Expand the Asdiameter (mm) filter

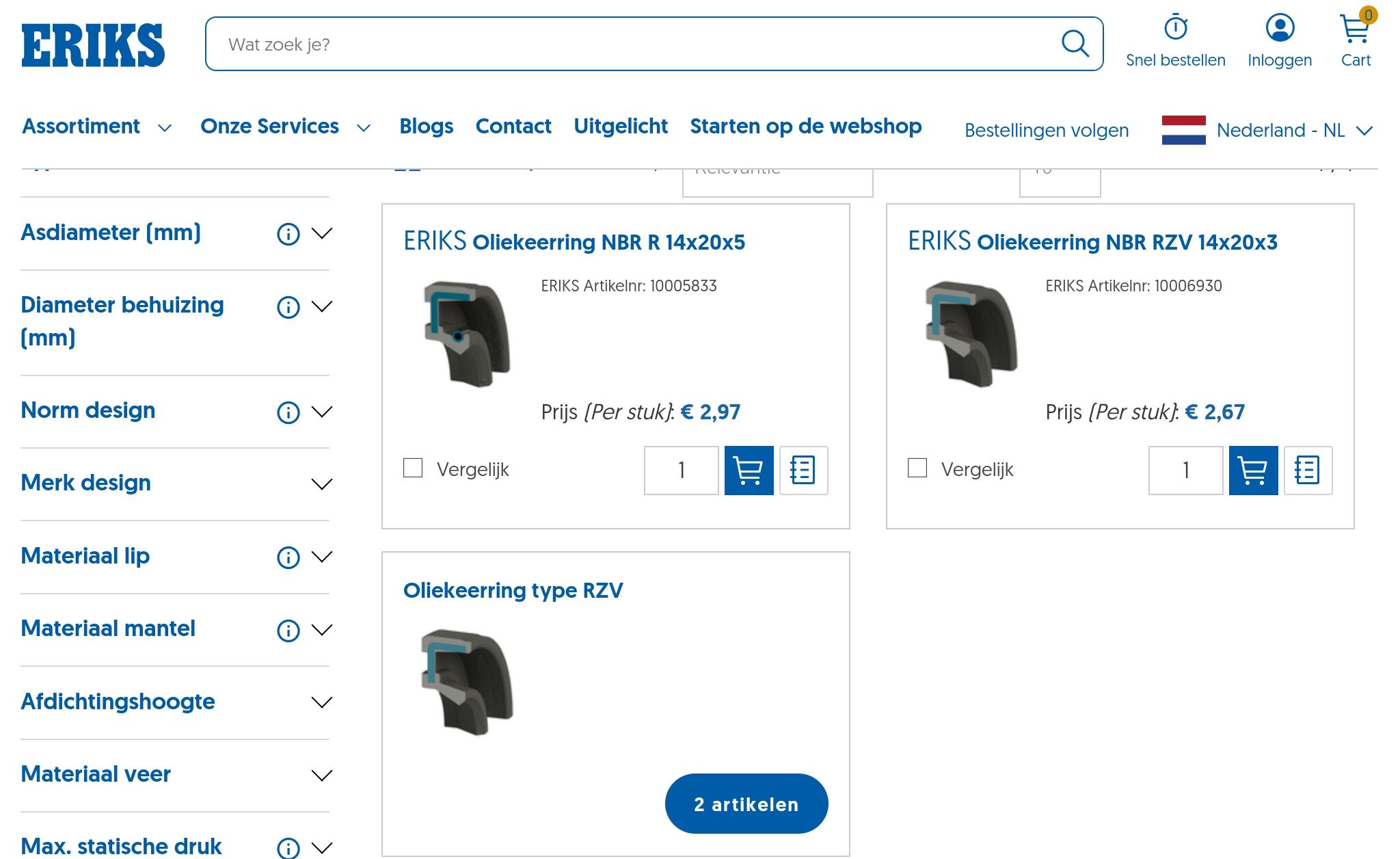click(321, 233)
